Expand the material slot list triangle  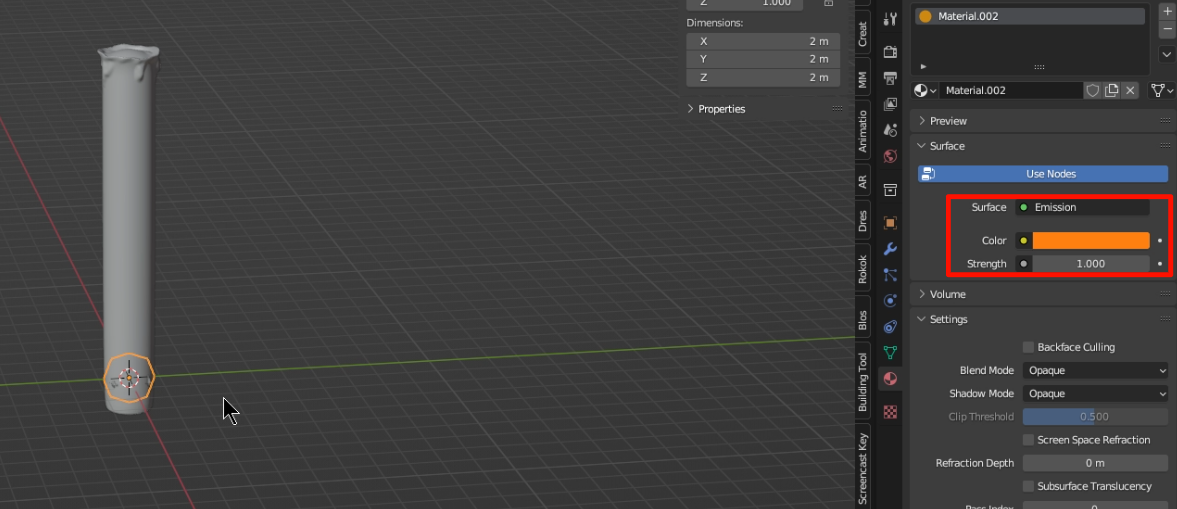tap(923, 67)
